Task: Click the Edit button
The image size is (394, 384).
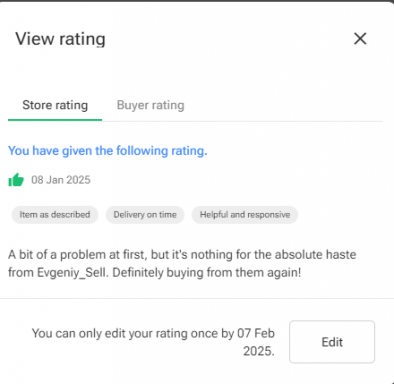Action: (332, 342)
